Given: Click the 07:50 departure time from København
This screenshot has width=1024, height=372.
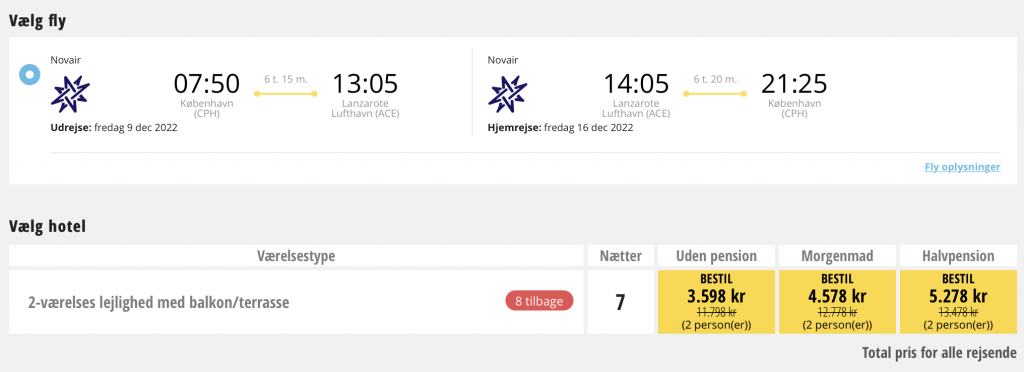Looking at the screenshot, I should click(206, 84).
